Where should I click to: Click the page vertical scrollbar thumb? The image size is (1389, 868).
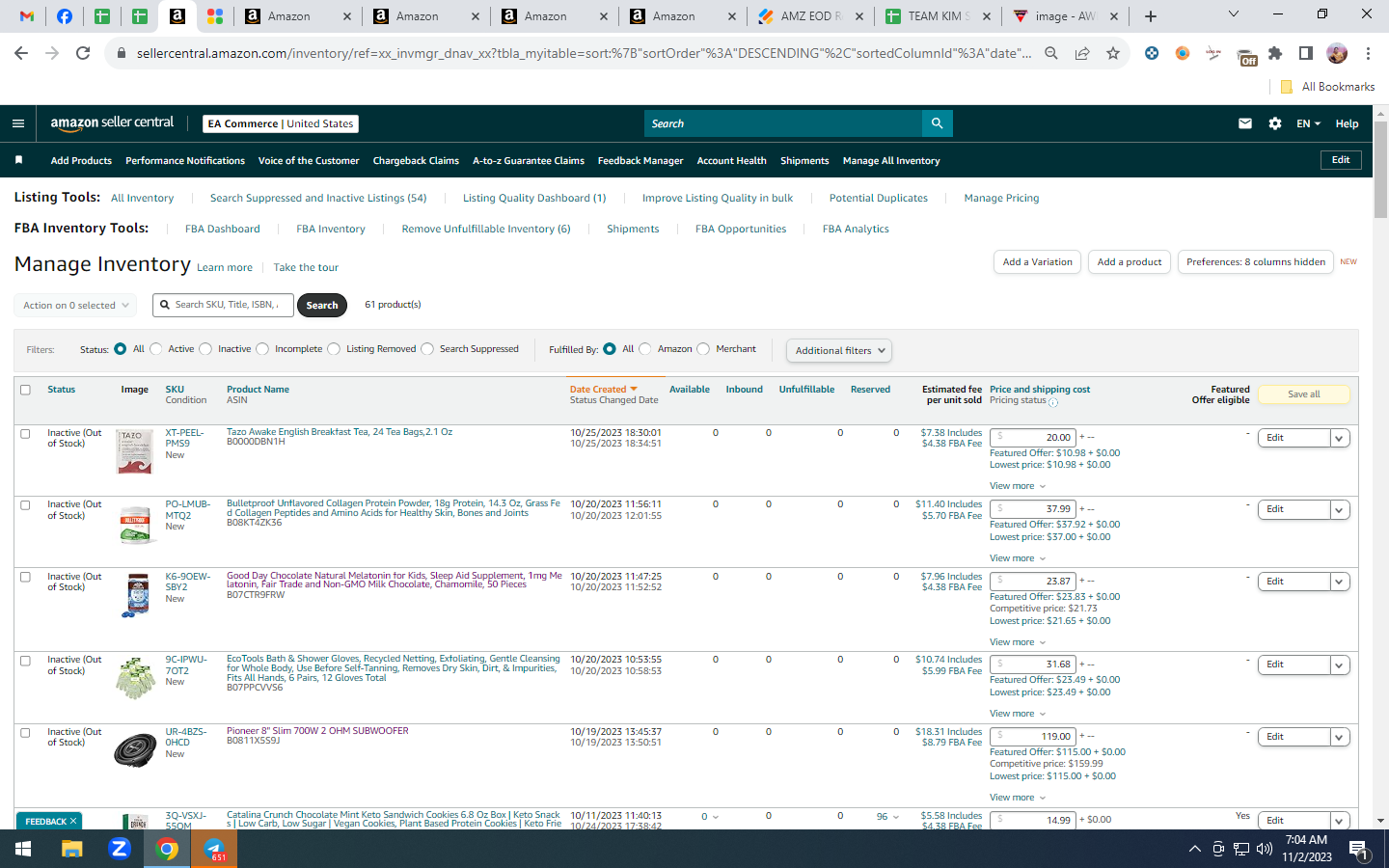point(1380,169)
